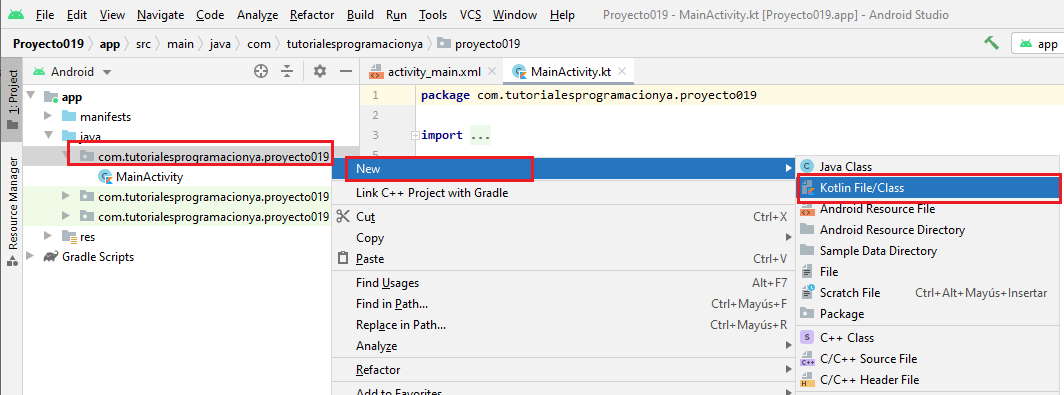This screenshot has height=395, width=1064.
Task: Select Android Resource Directory option
Action: tap(929, 229)
